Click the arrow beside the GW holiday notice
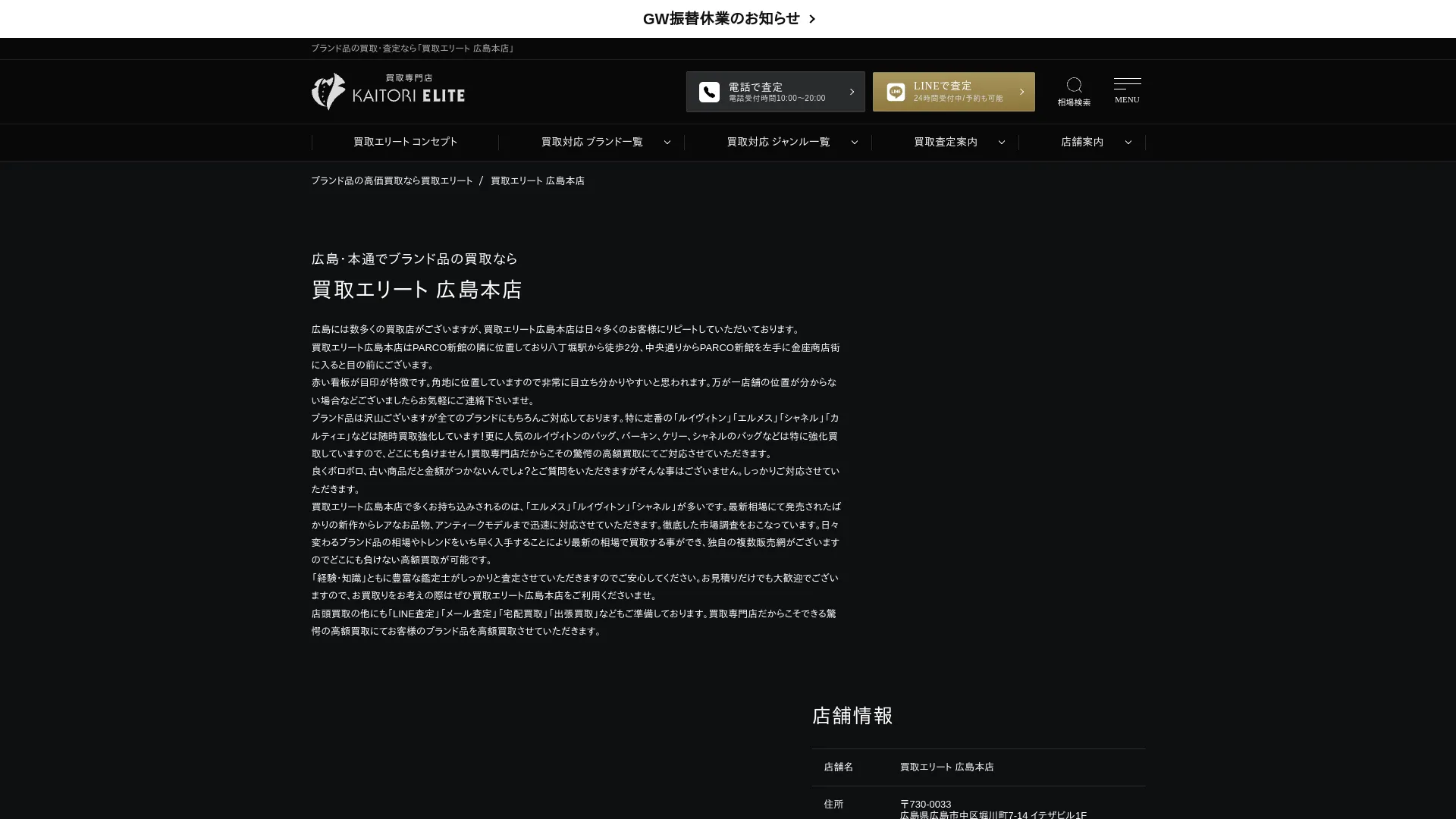This screenshot has height=819, width=1456. click(812, 19)
